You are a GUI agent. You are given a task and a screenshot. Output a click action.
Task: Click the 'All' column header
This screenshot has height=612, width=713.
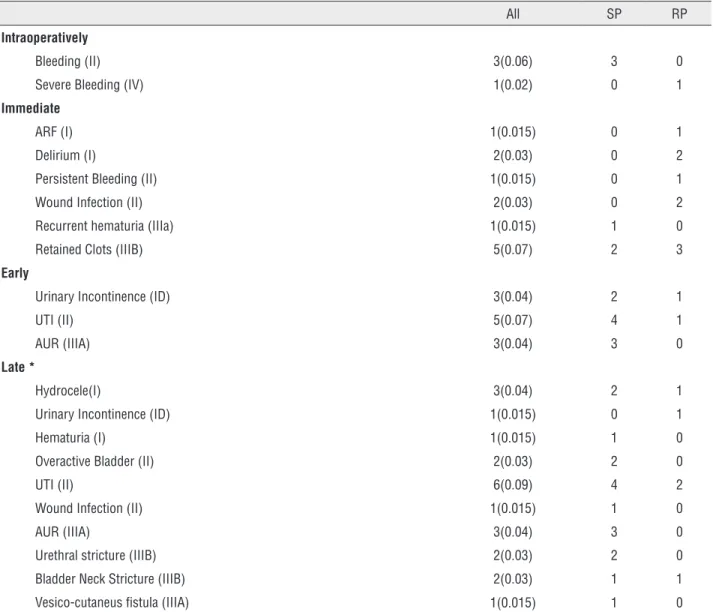pos(512,14)
